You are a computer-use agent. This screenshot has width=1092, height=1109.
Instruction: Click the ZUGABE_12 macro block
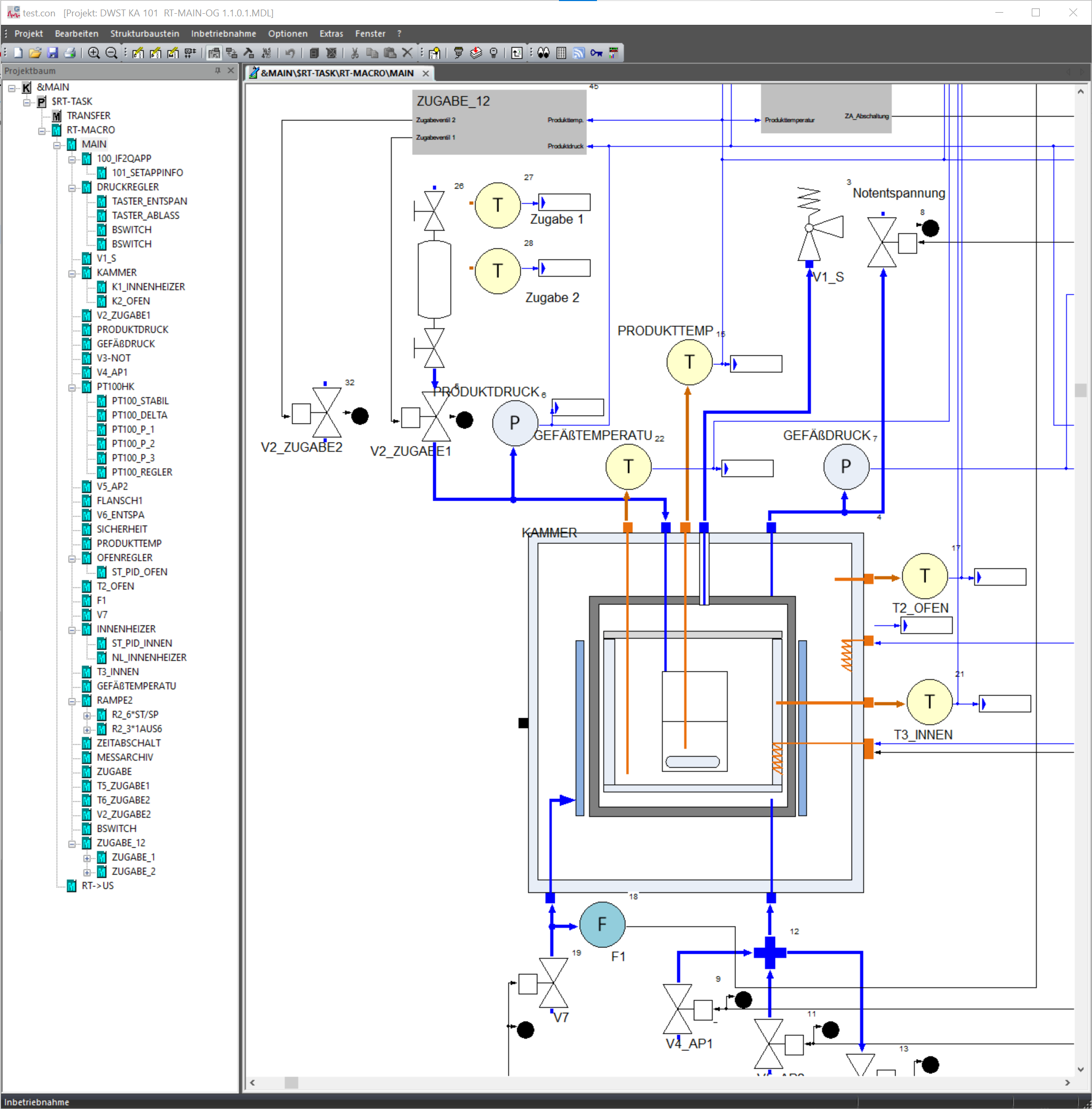pyautogui.click(x=499, y=121)
